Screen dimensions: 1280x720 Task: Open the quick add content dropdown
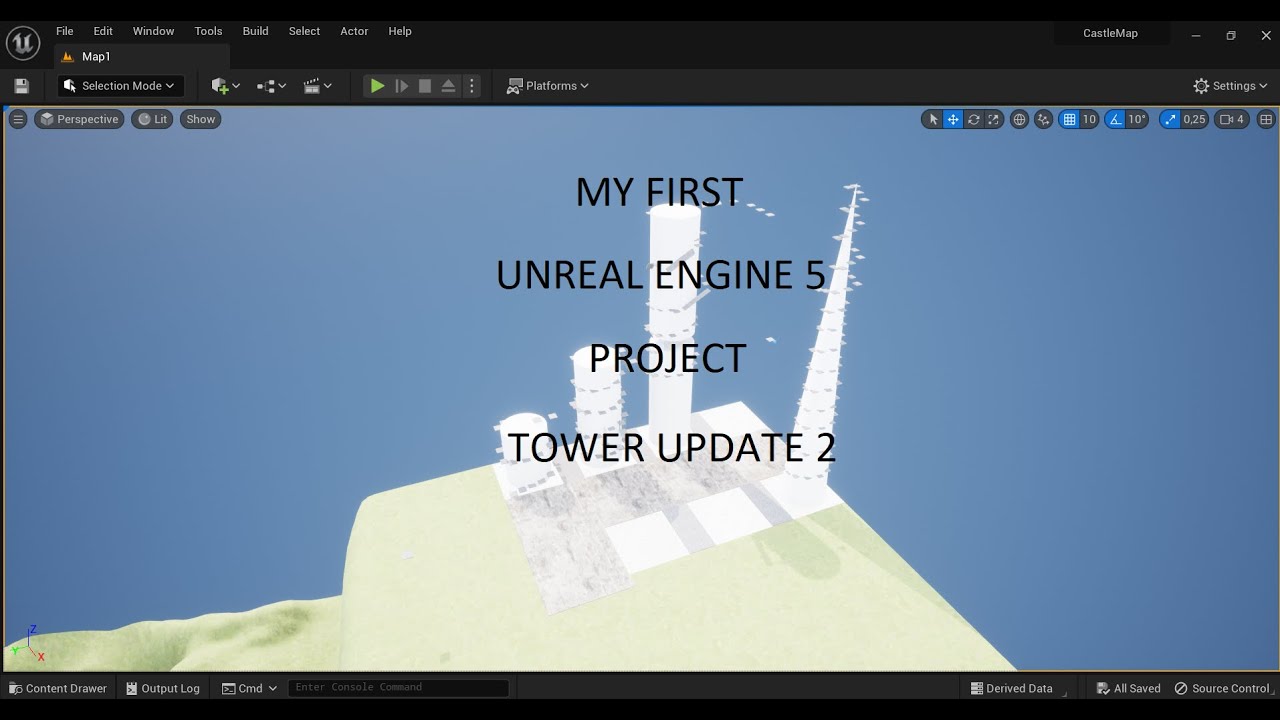tap(226, 86)
